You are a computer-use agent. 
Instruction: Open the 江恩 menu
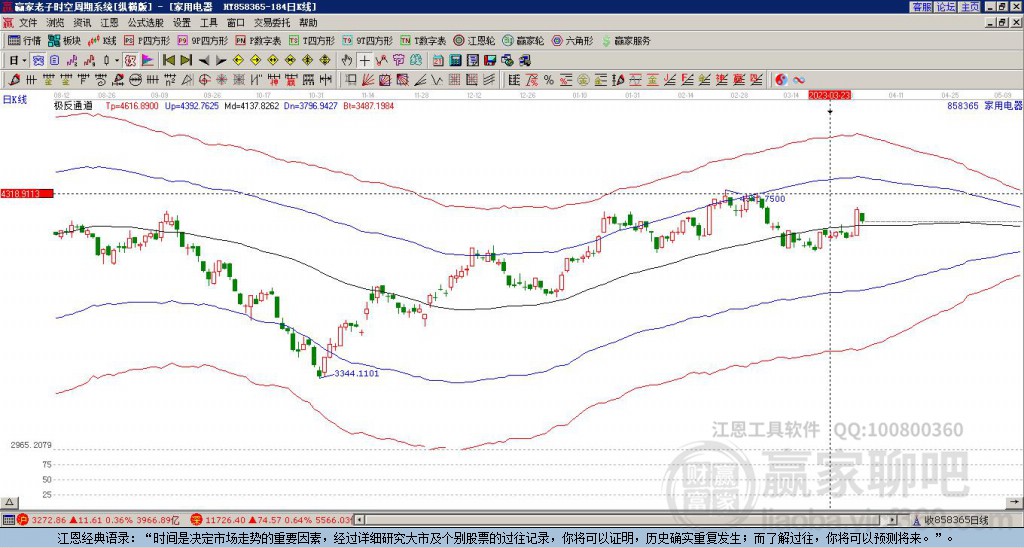(x=109, y=23)
